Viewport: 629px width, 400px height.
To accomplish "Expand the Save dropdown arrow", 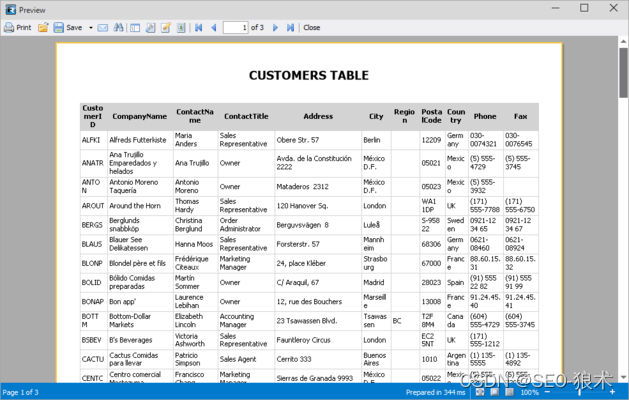I will point(91,28).
